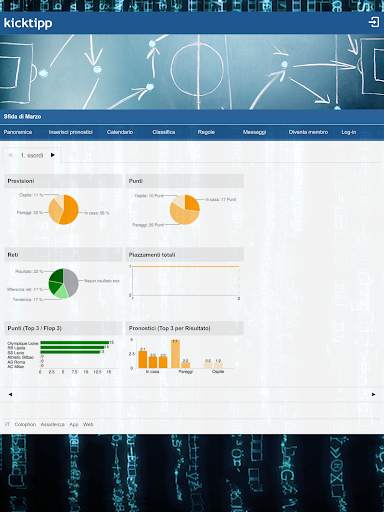
Task: Click the Athletic Bilbao row in bar chart
Action: click(x=25, y=357)
